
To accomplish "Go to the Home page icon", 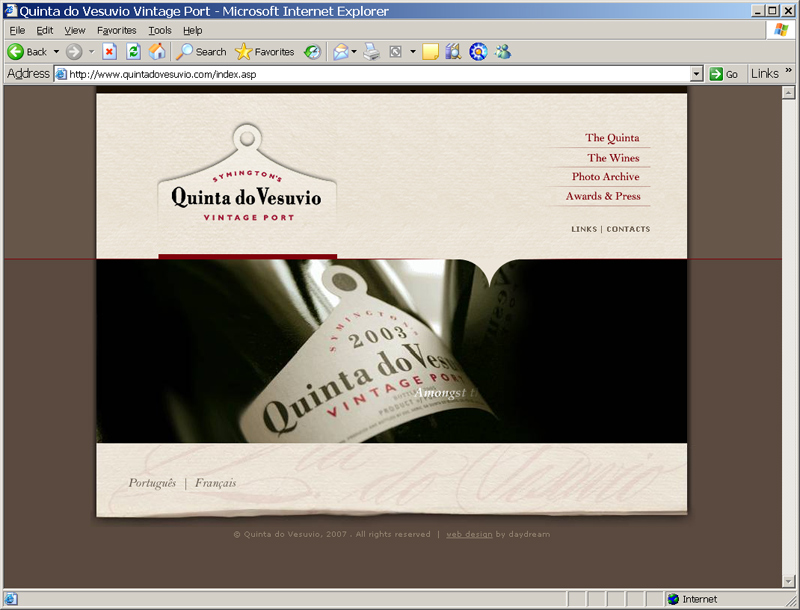I will tap(157, 52).
